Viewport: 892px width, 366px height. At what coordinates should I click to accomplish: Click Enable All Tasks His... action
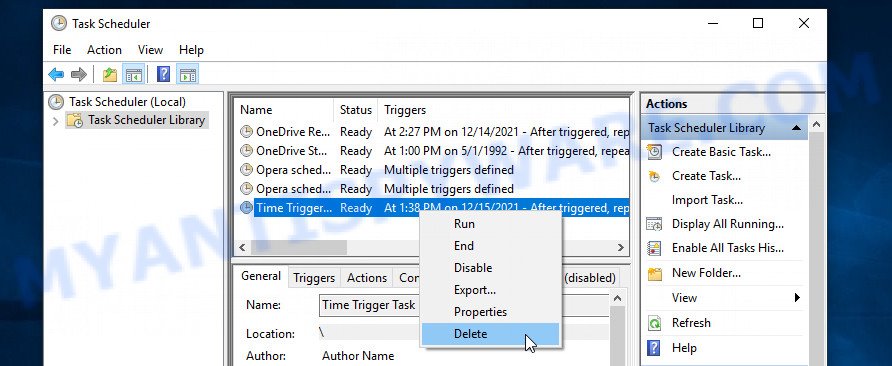point(728,248)
